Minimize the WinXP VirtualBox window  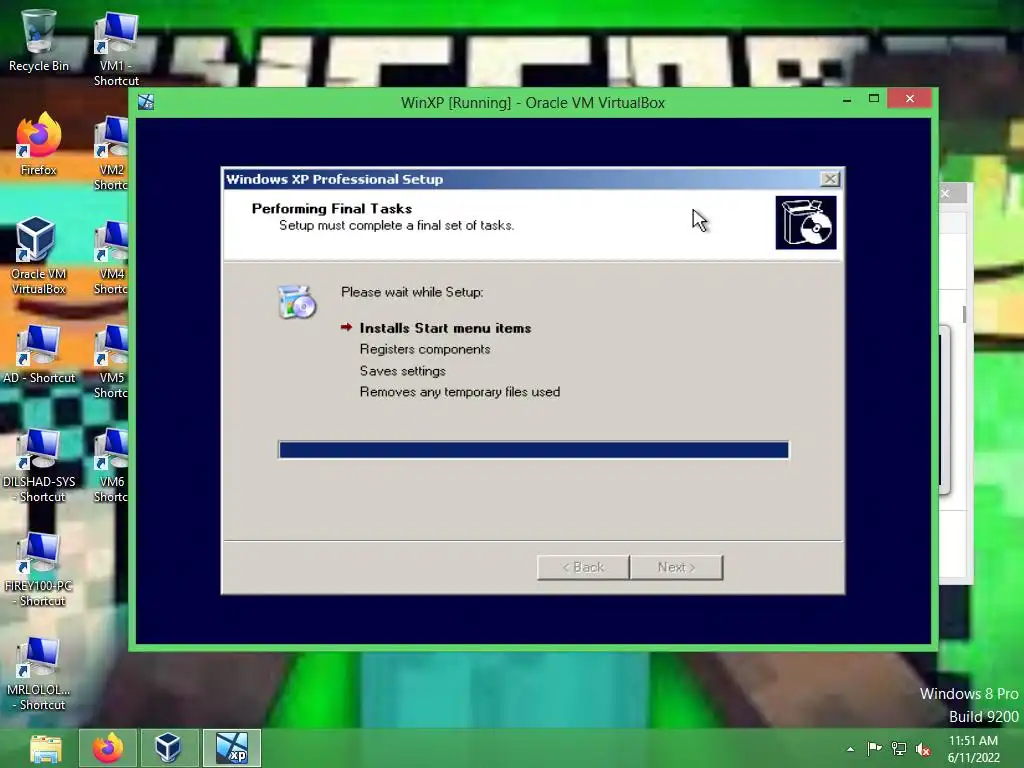tap(847, 99)
